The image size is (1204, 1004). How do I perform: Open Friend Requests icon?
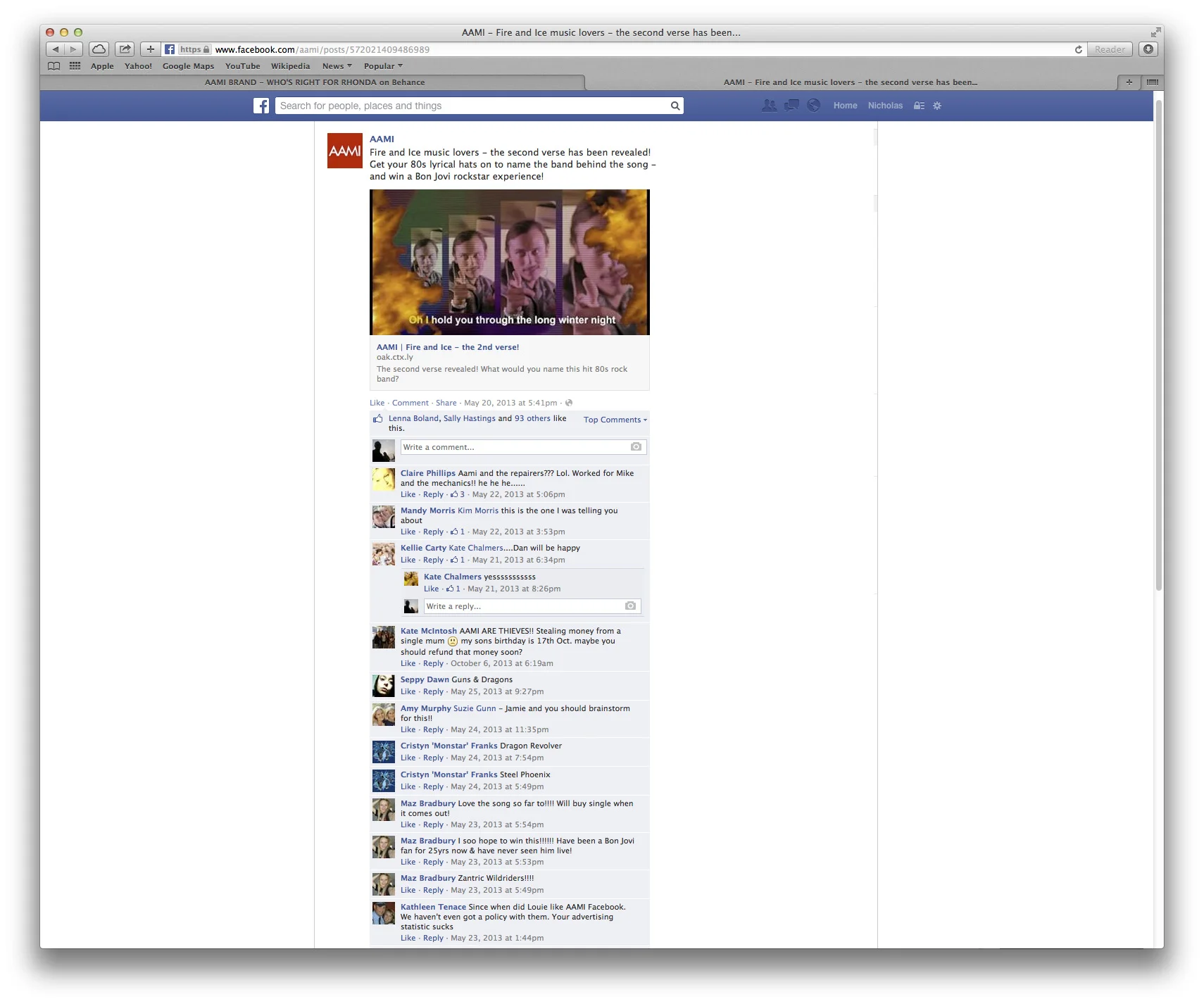point(770,106)
